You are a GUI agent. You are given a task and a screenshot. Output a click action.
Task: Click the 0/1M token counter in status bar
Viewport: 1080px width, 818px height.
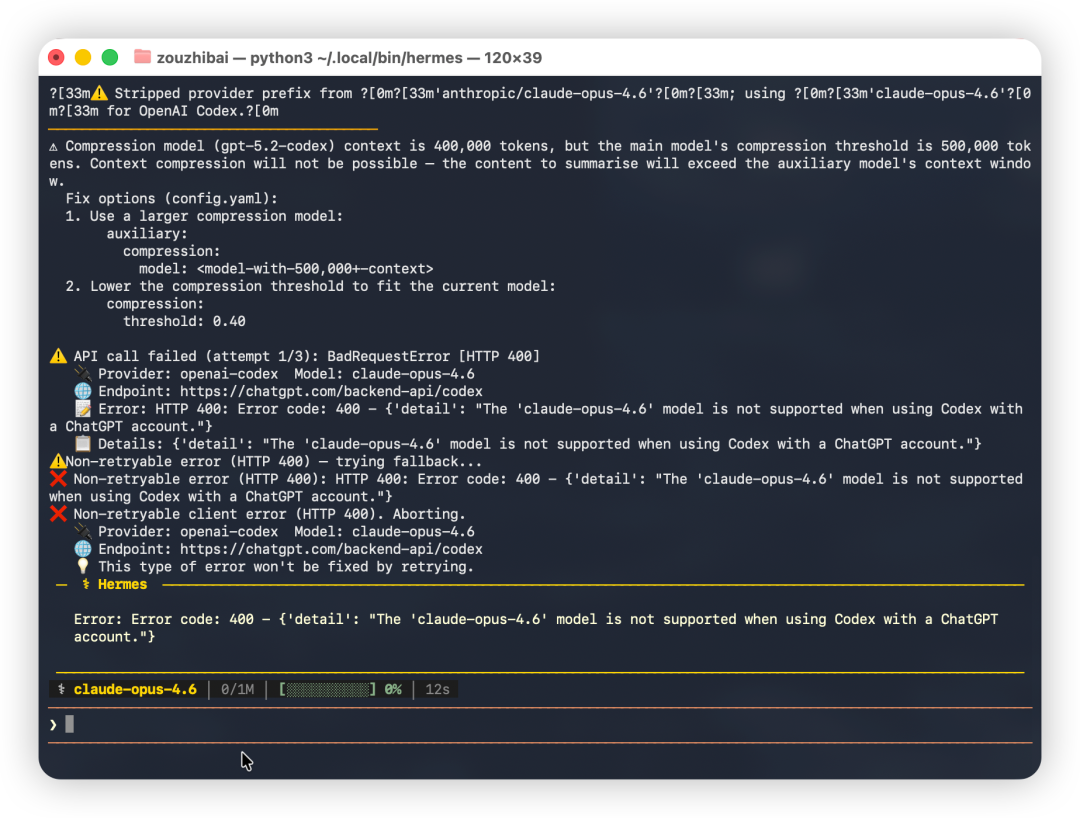pyautogui.click(x=237, y=690)
